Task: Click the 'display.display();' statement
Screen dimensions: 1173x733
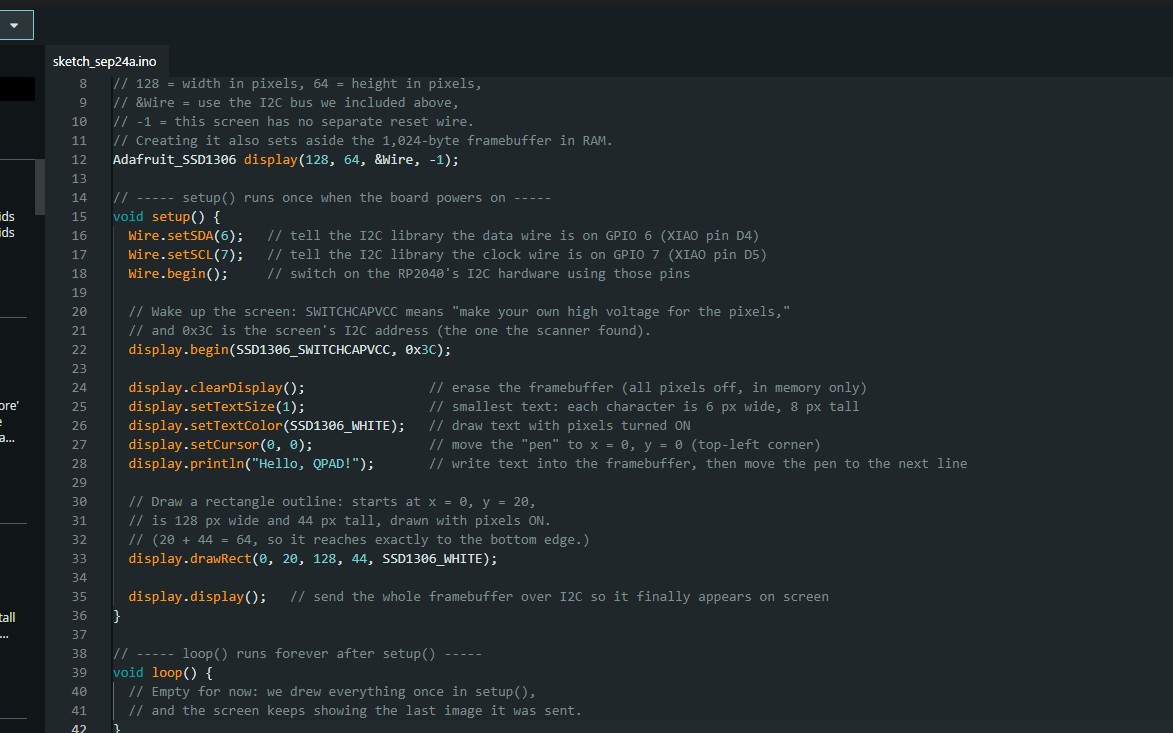Action: [197, 597]
